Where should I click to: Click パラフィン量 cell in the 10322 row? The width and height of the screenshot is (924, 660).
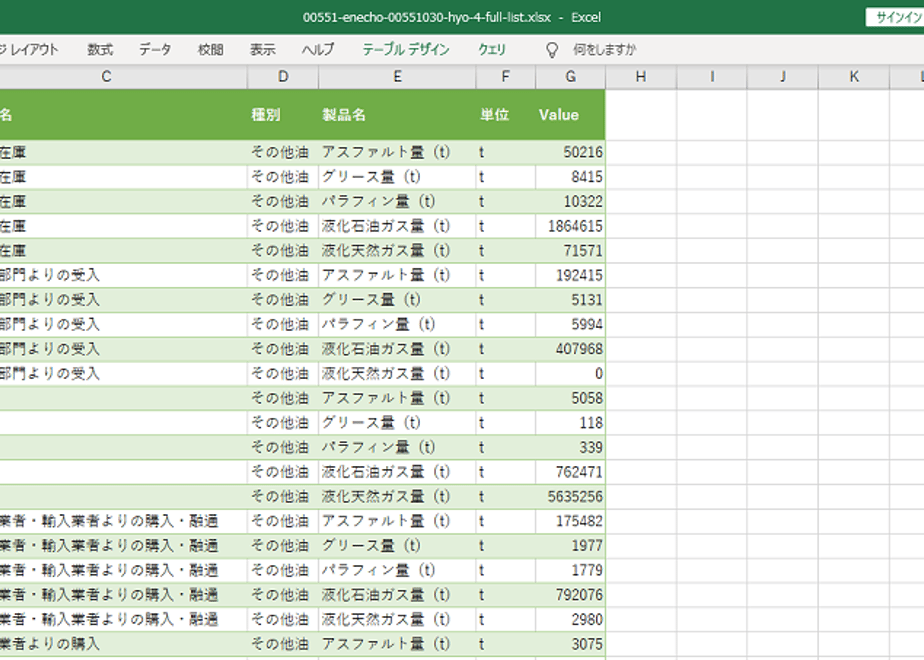pyautogui.click(x=397, y=202)
